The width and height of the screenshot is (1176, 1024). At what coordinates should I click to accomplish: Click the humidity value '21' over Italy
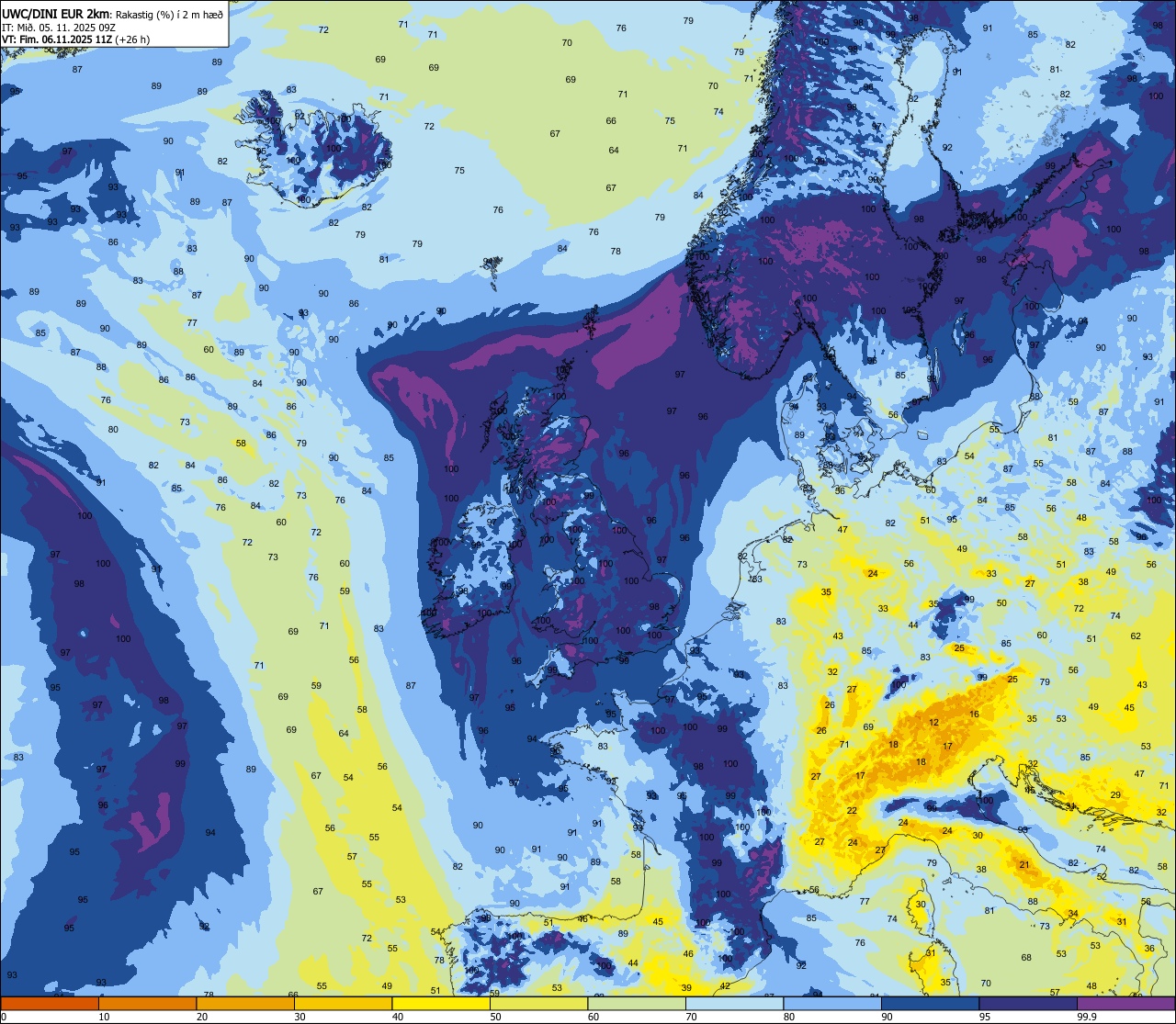coord(1023,864)
